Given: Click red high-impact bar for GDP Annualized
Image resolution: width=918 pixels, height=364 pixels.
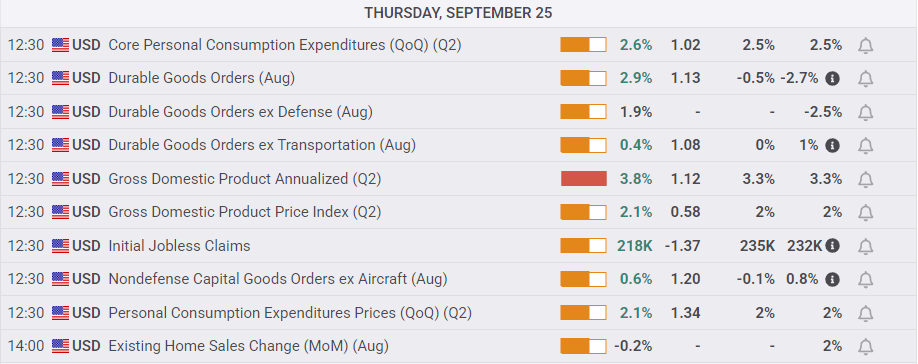Looking at the screenshot, I should 583,178.
